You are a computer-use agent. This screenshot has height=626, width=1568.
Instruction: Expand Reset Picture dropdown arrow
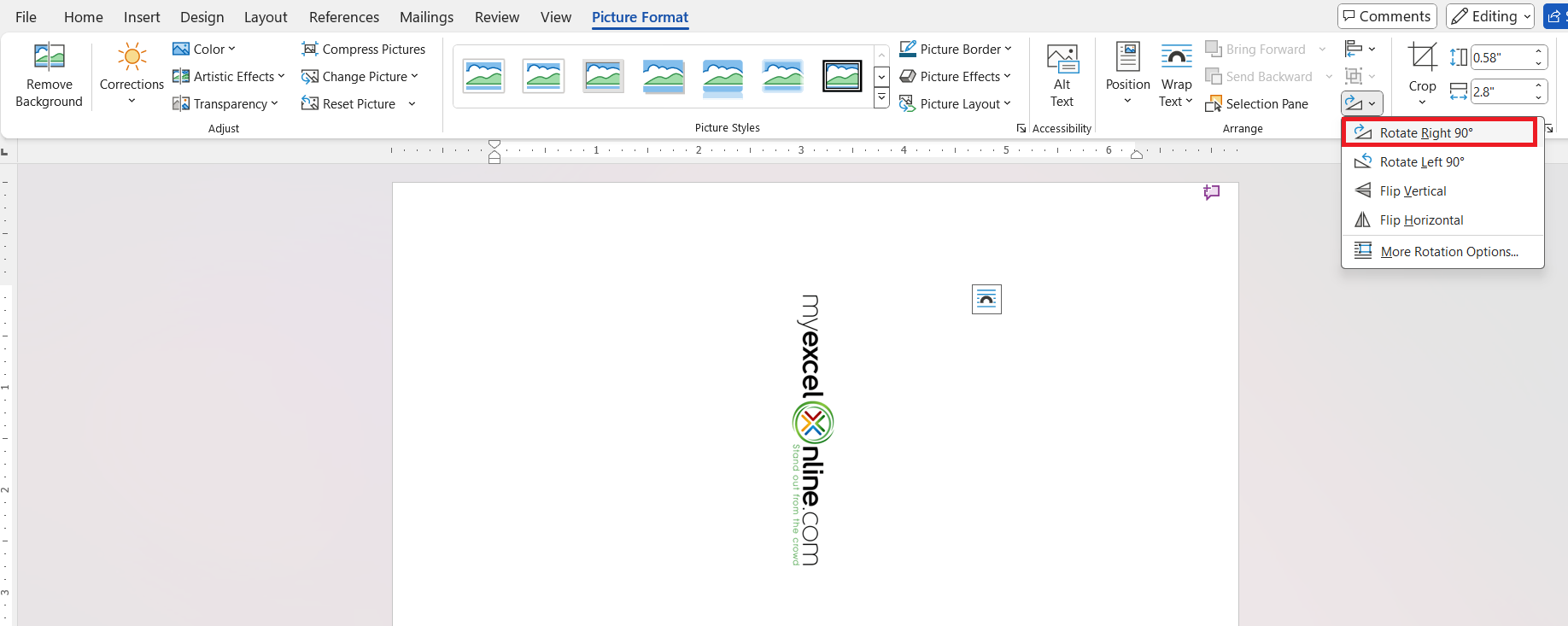coord(412,103)
